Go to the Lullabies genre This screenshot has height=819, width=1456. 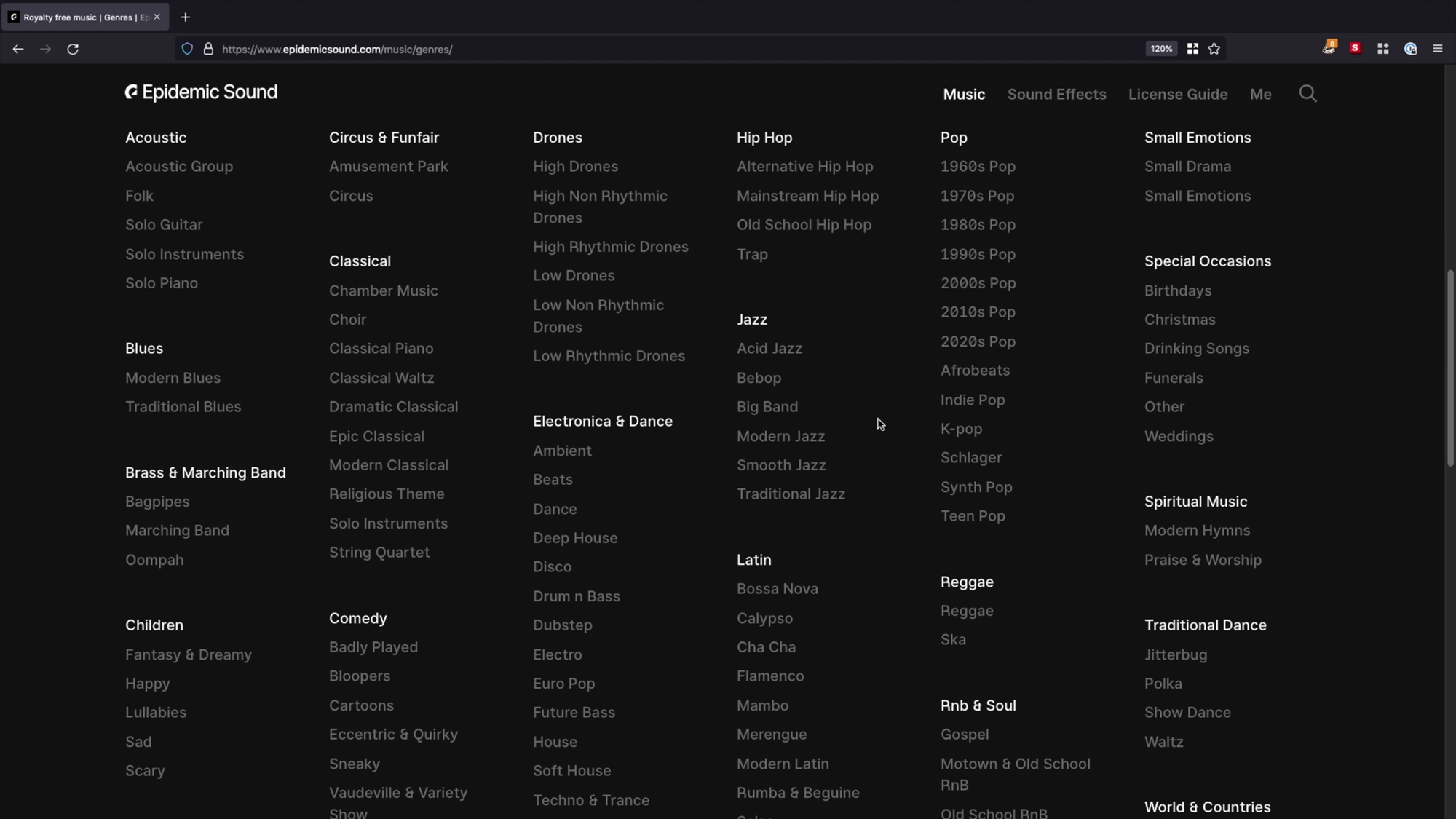(156, 713)
